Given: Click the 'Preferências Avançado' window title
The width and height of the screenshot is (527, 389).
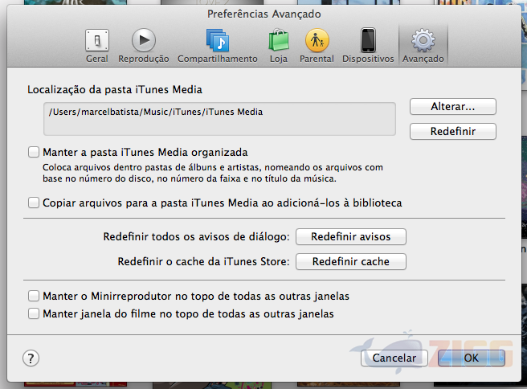Looking at the screenshot, I should coord(264,14).
